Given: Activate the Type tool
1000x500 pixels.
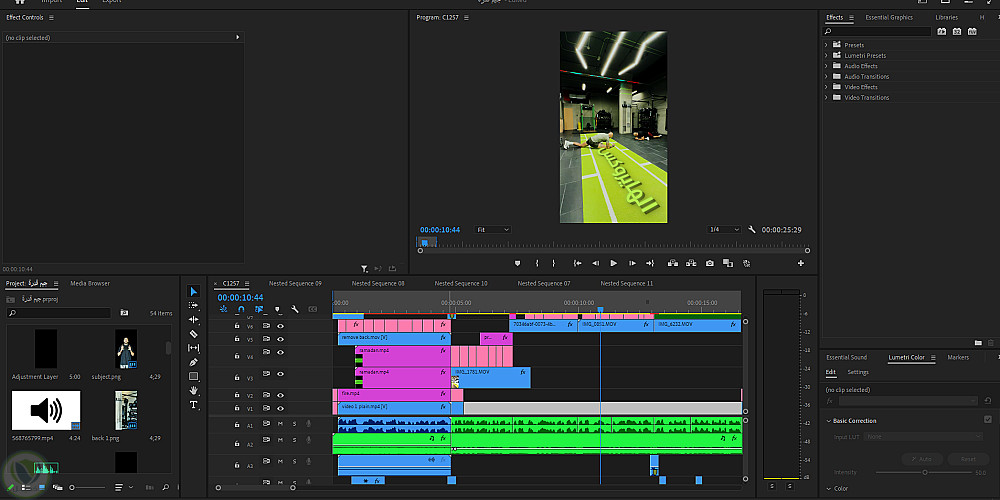Looking at the screenshot, I should tap(194, 405).
